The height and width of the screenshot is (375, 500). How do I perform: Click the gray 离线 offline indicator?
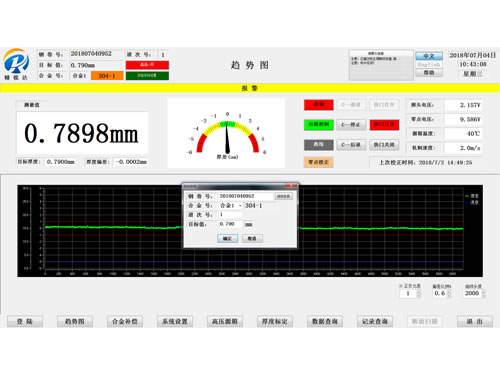pos(318,145)
